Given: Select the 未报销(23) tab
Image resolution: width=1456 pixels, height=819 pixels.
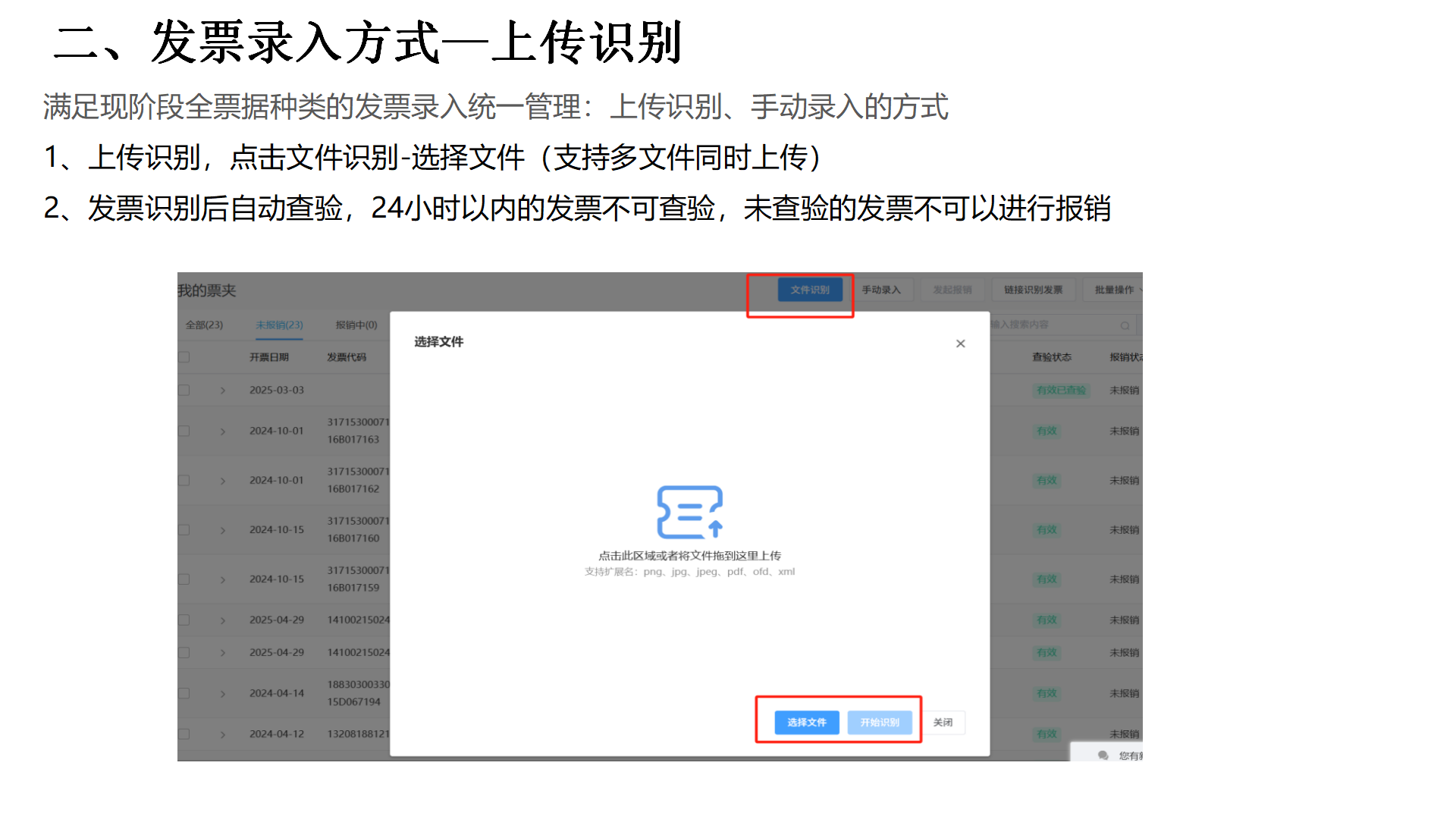Looking at the screenshot, I should click(x=279, y=325).
